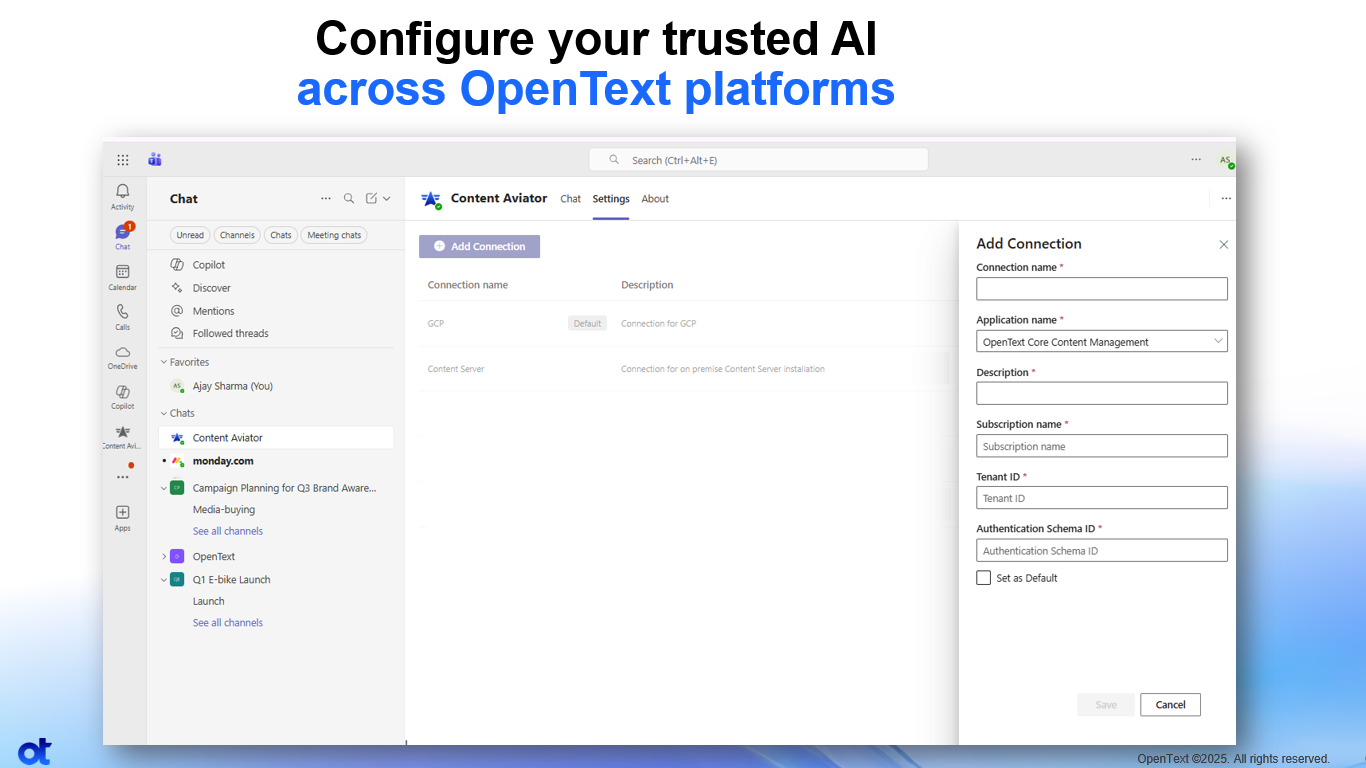Screen dimensions: 1366x768
Task: Click the new chat compose icon
Action: click(x=371, y=199)
